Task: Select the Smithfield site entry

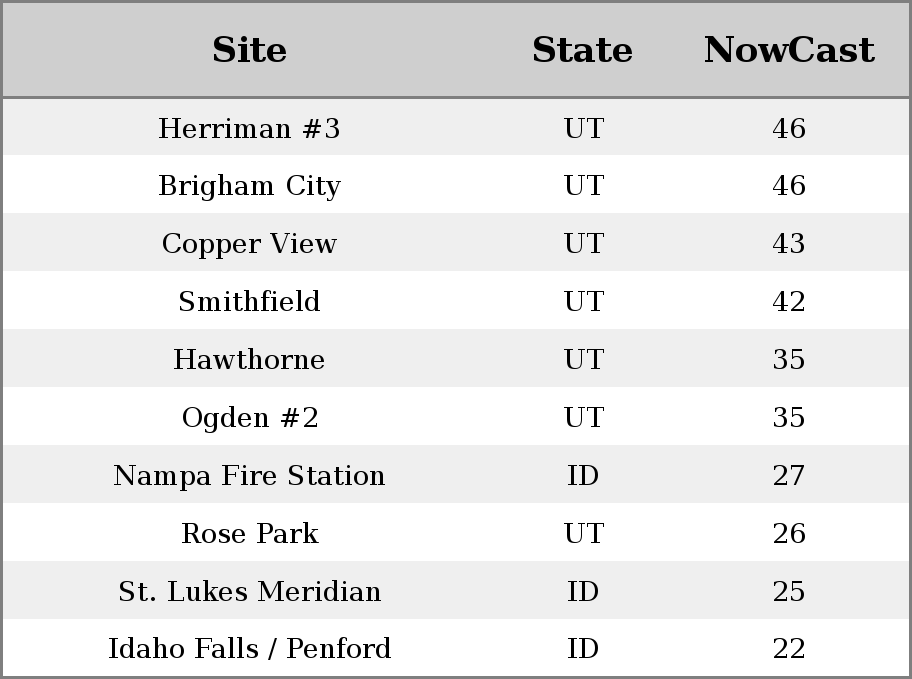Action: click(249, 301)
